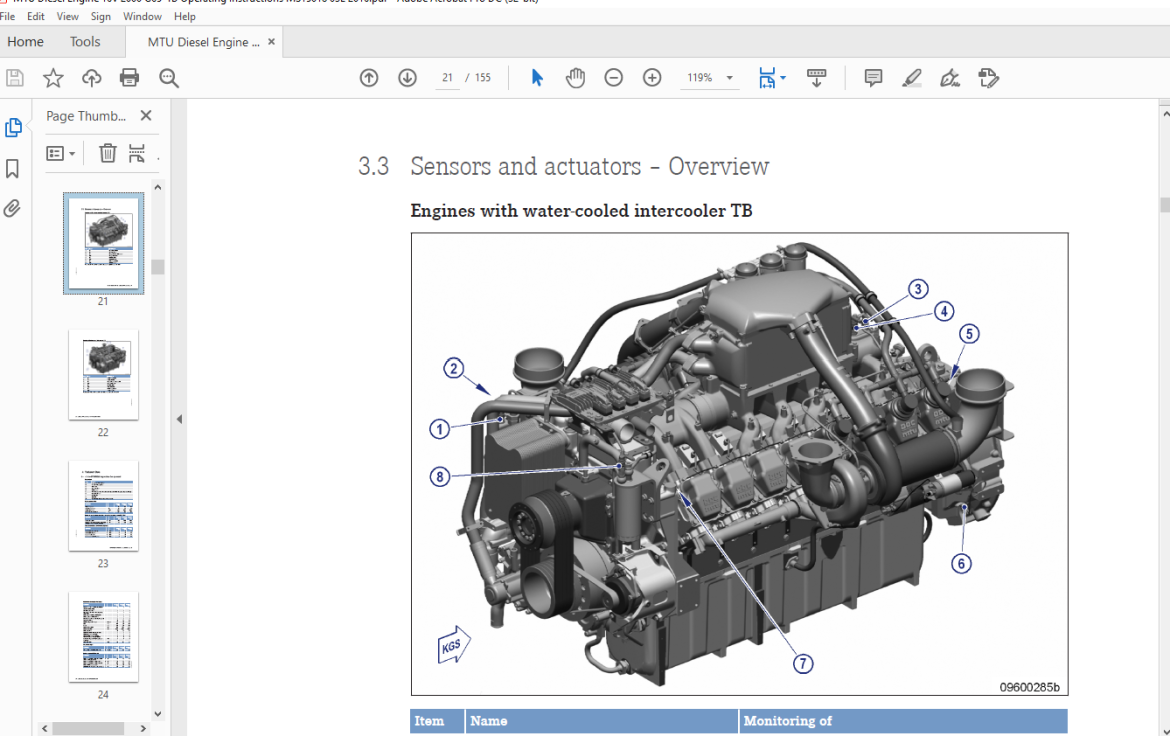Image resolution: width=1170 pixels, height=736 pixels.
Task: Go to previous page arrow button
Action: (x=369, y=78)
